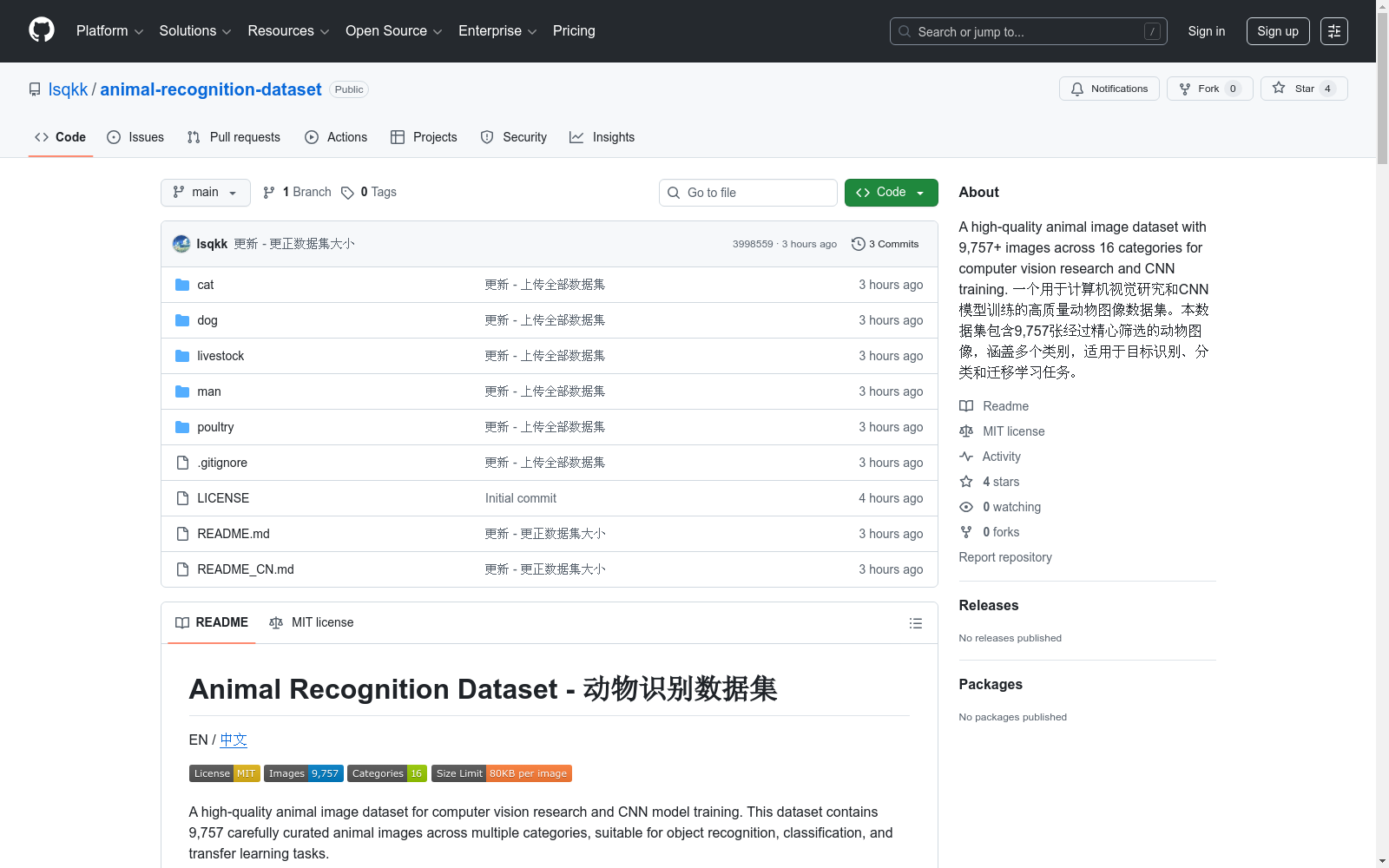Click the Star icon
The height and width of the screenshot is (868, 1389).
(1279, 88)
